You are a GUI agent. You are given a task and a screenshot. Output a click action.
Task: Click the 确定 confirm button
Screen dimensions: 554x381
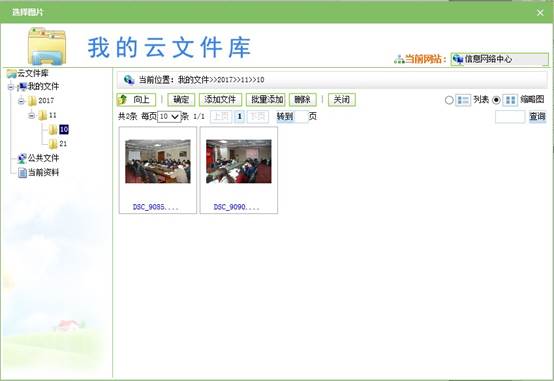click(x=181, y=100)
